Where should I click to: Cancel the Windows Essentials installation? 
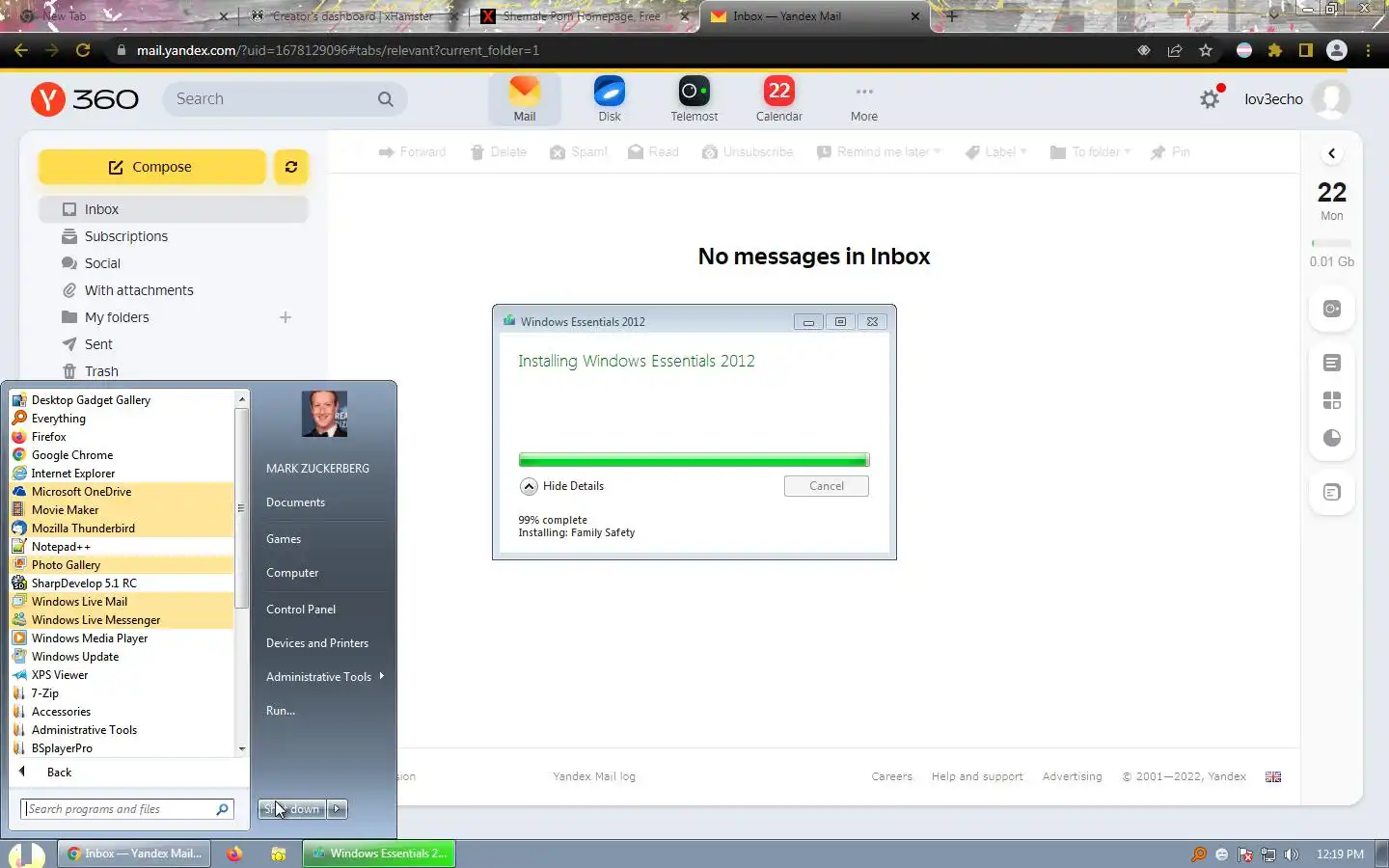(x=827, y=486)
